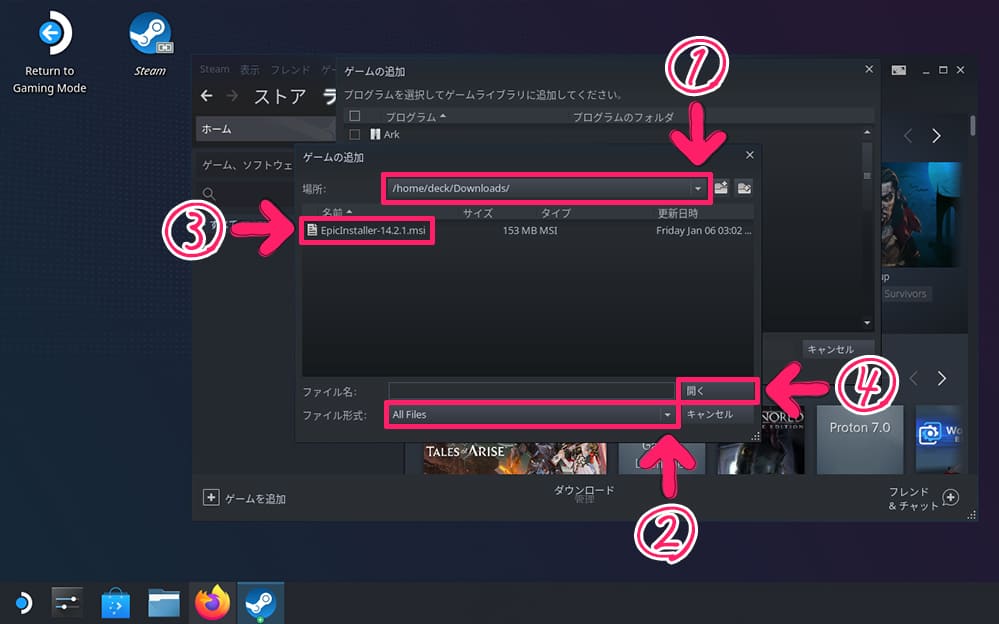This screenshot has width=999, height=624.
Task: Toggle the select-all checkbox in program header
Action: pos(355,116)
